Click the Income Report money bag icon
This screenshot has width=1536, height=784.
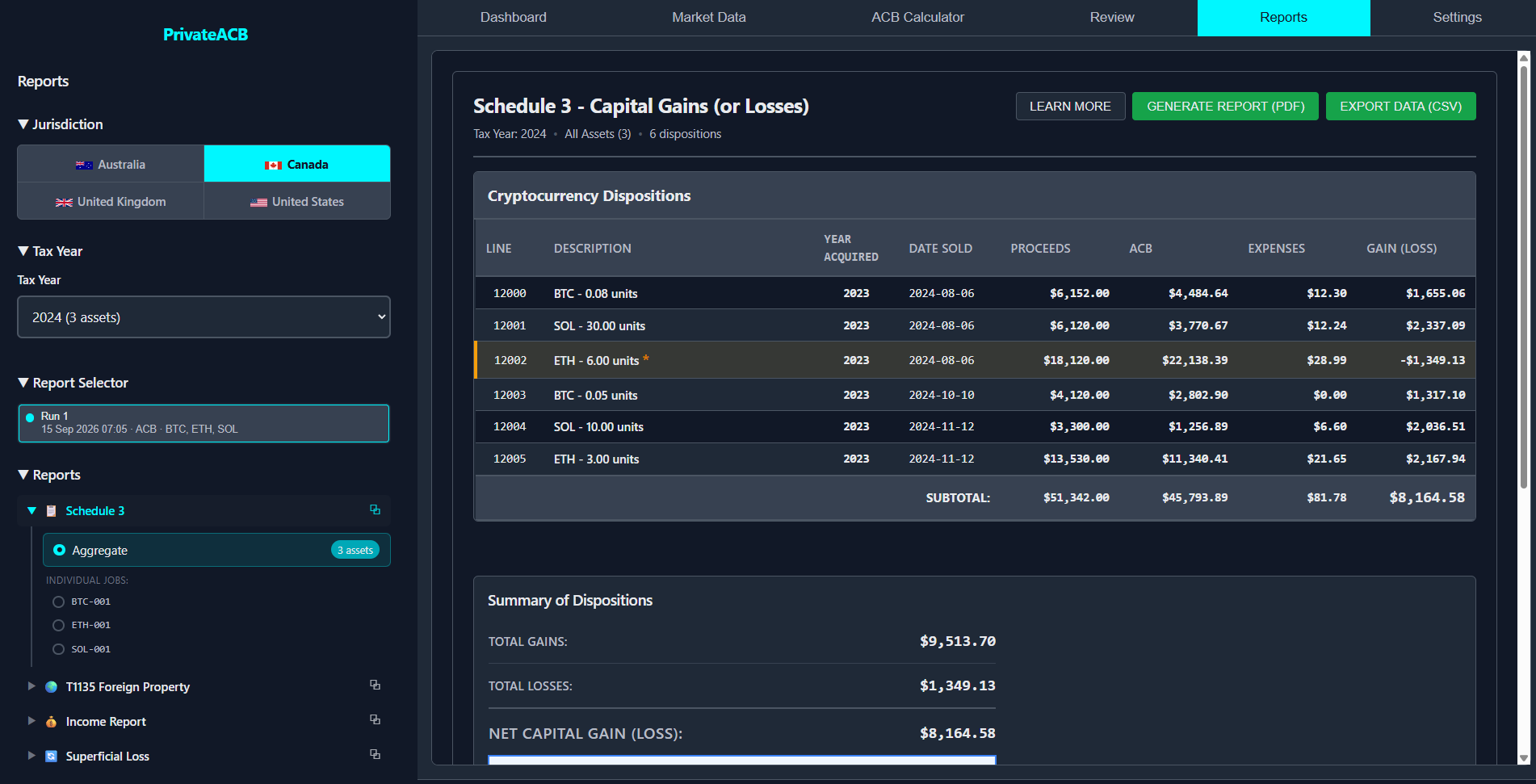coord(51,722)
